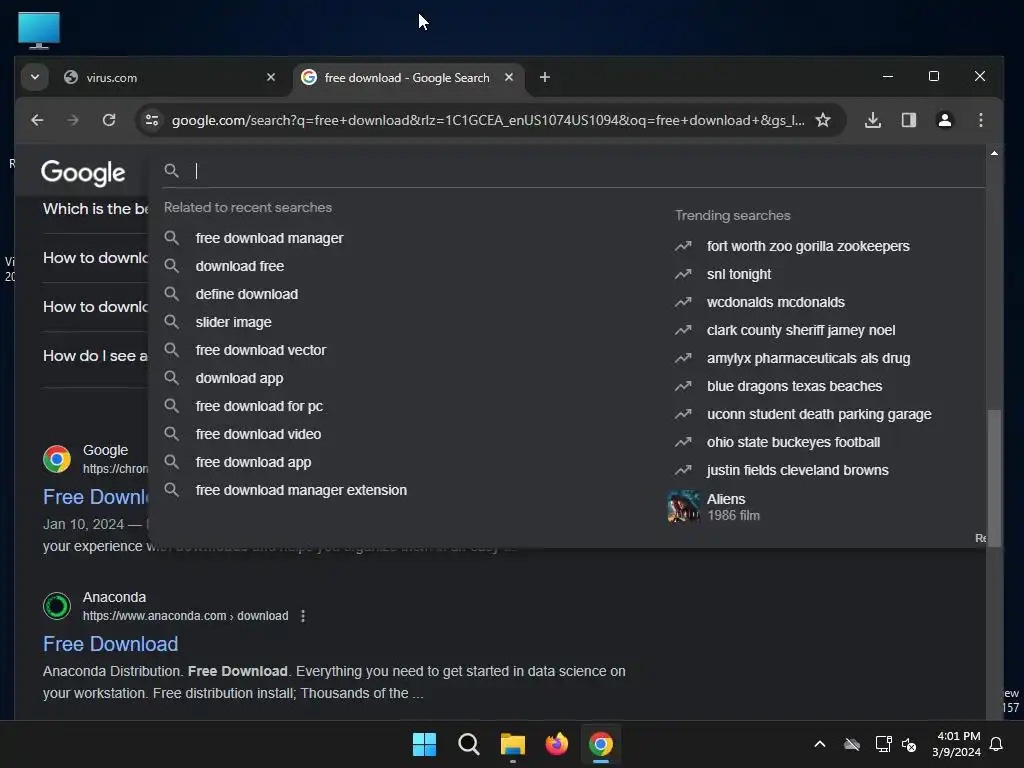Choose suggestion free download manager

tap(269, 238)
